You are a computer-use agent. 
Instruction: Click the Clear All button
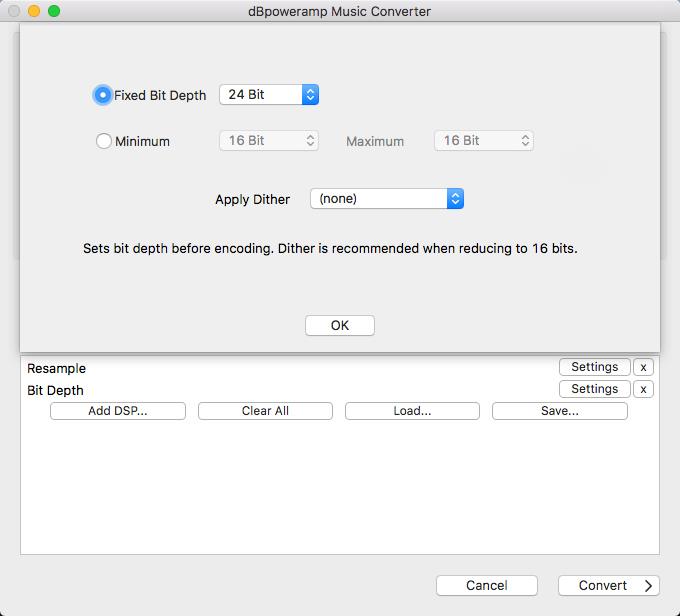tap(265, 411)
